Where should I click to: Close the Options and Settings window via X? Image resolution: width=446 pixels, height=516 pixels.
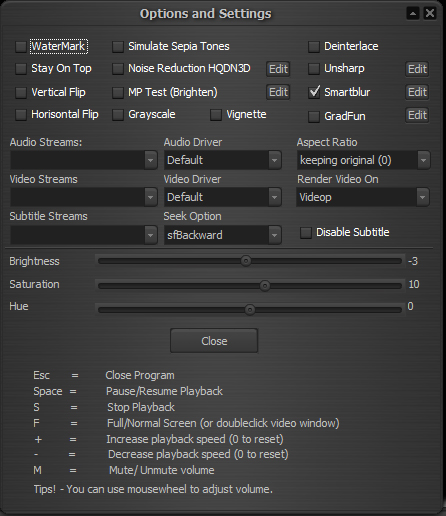tap(430, 14)
